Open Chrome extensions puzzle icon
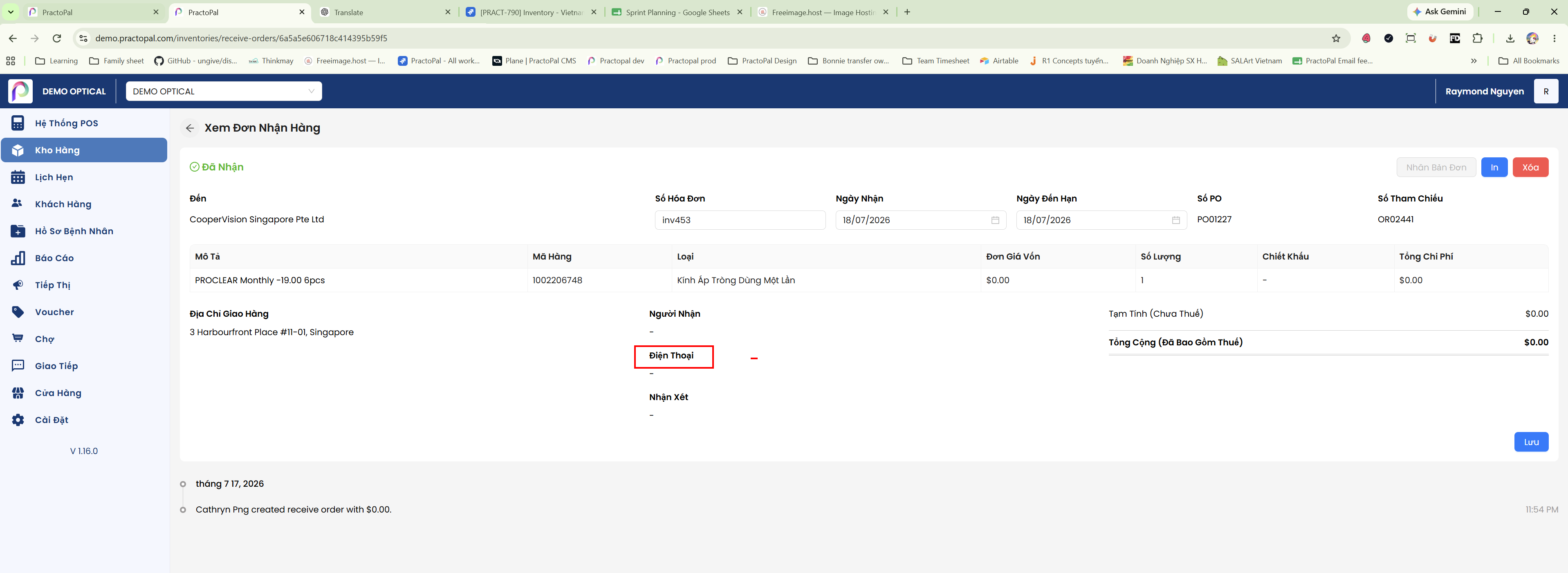 click(x=1477, y=38)
